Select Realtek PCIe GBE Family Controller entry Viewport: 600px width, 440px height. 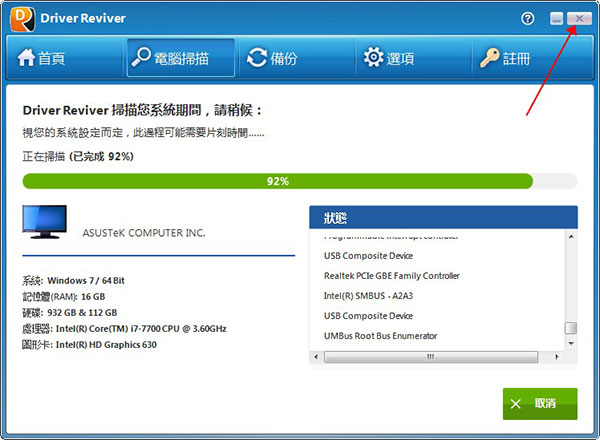pyautogui.click(x=391, y=275)
